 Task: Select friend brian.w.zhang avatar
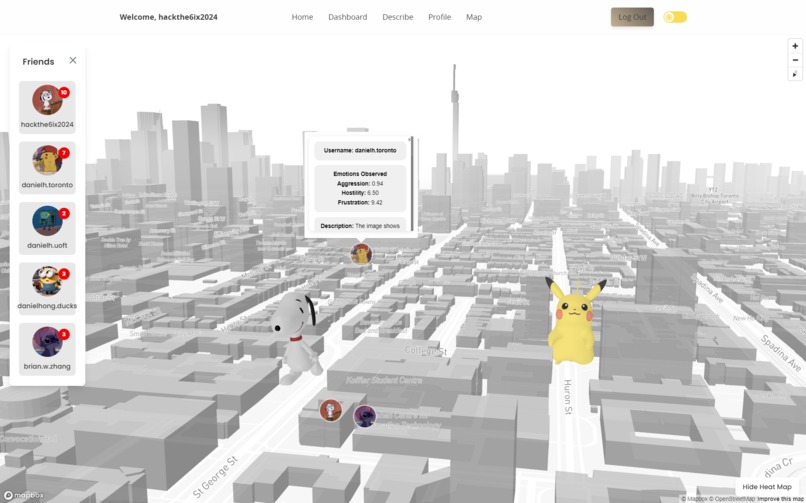point(47,342)
